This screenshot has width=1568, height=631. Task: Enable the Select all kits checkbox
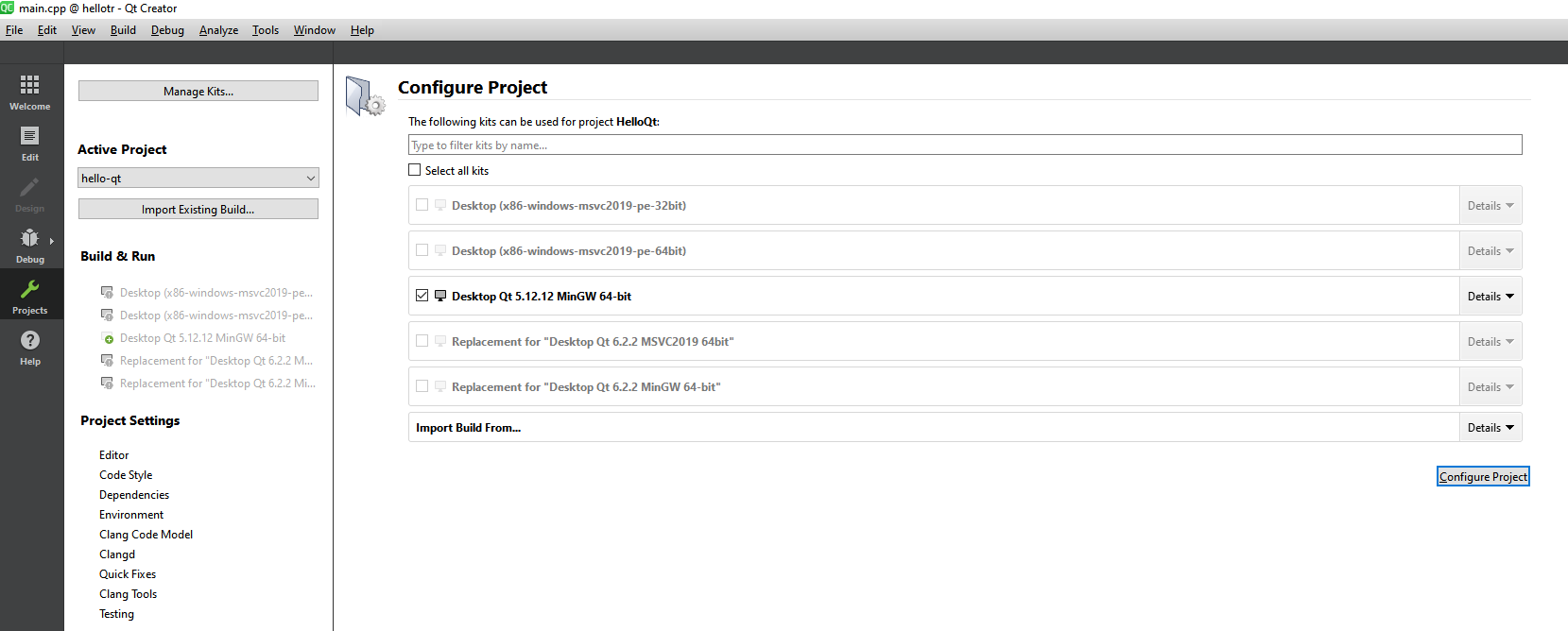[x=415, y=170]
